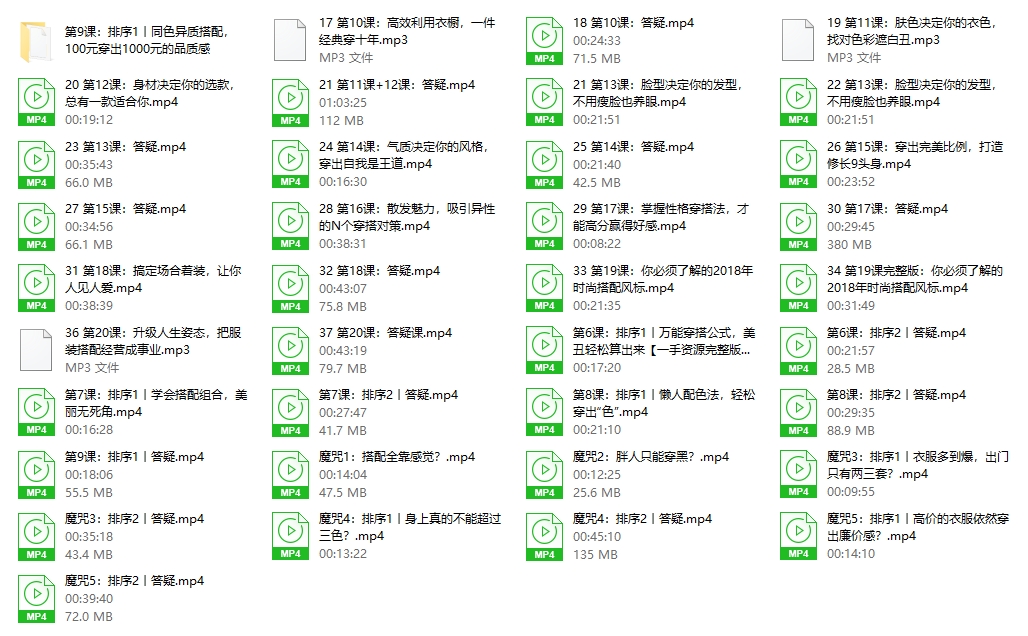Image resolution: width=1028 pixels, height=636 pixels.
Task: Select file 魔咒4：排序2｜答疑.mp4
Action: (641, 519)
